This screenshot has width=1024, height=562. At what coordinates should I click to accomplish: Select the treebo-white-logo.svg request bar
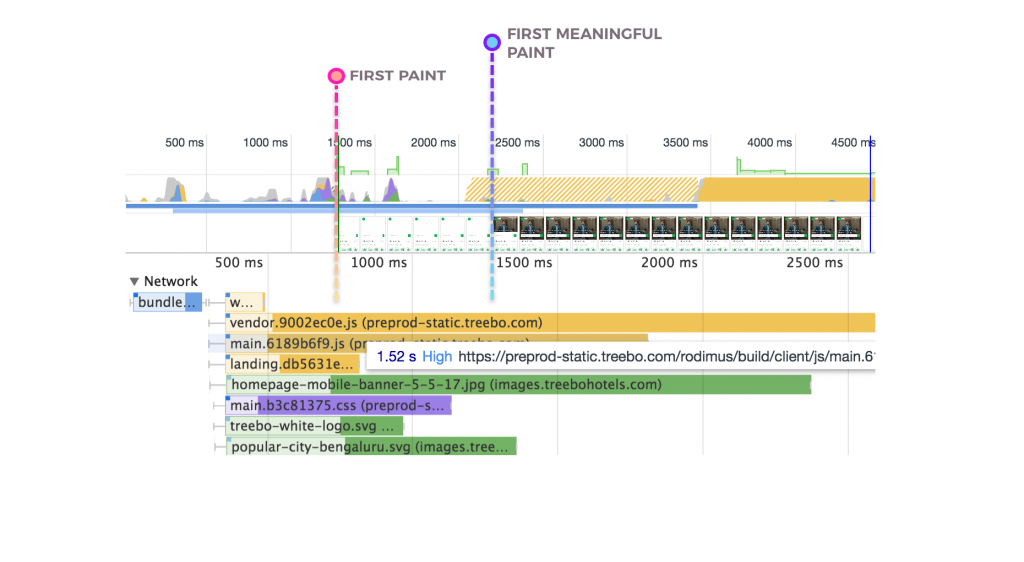315,426
